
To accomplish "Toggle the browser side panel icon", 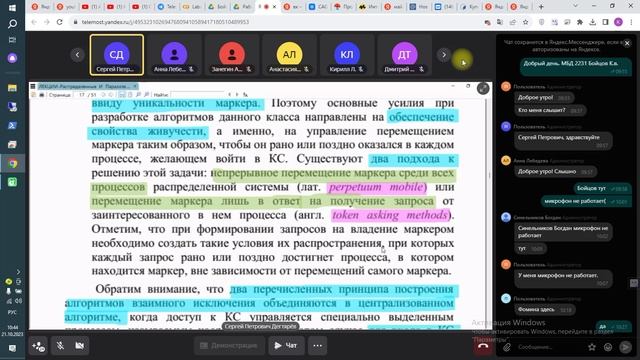I will point(606,22).
